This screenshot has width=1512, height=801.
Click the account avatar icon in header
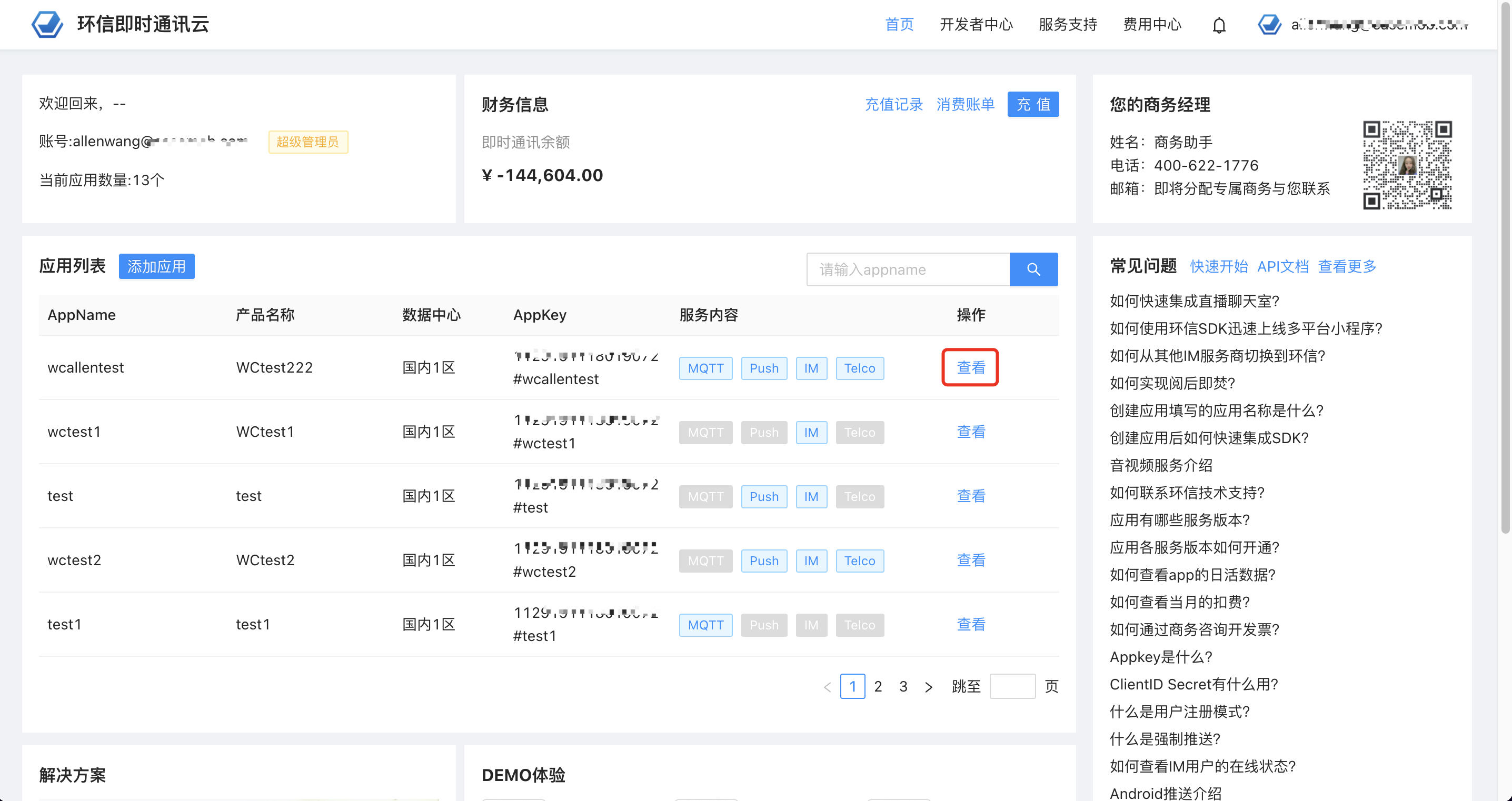(1270, 24)
